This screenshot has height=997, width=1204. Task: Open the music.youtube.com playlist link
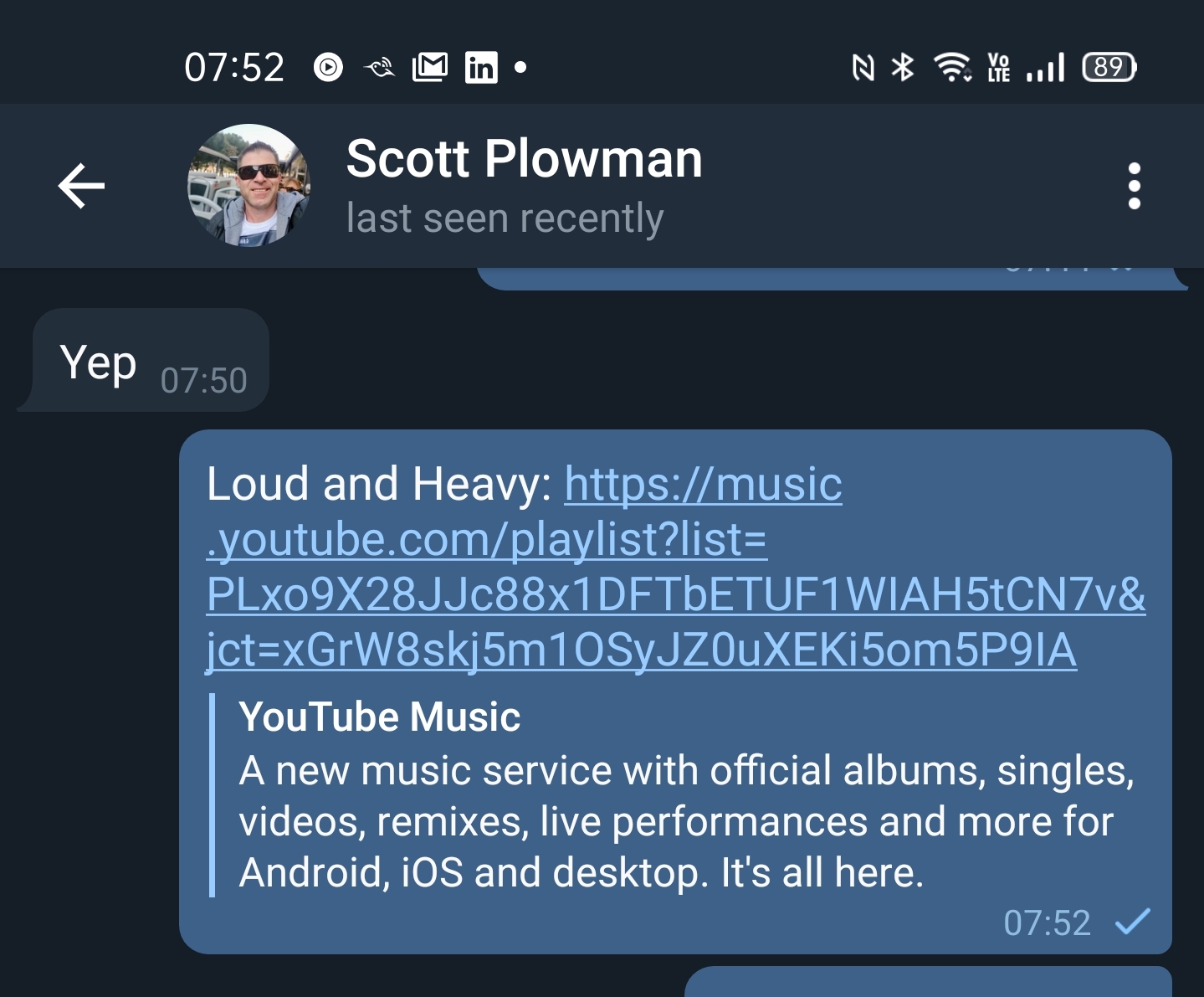click(676, 567)
